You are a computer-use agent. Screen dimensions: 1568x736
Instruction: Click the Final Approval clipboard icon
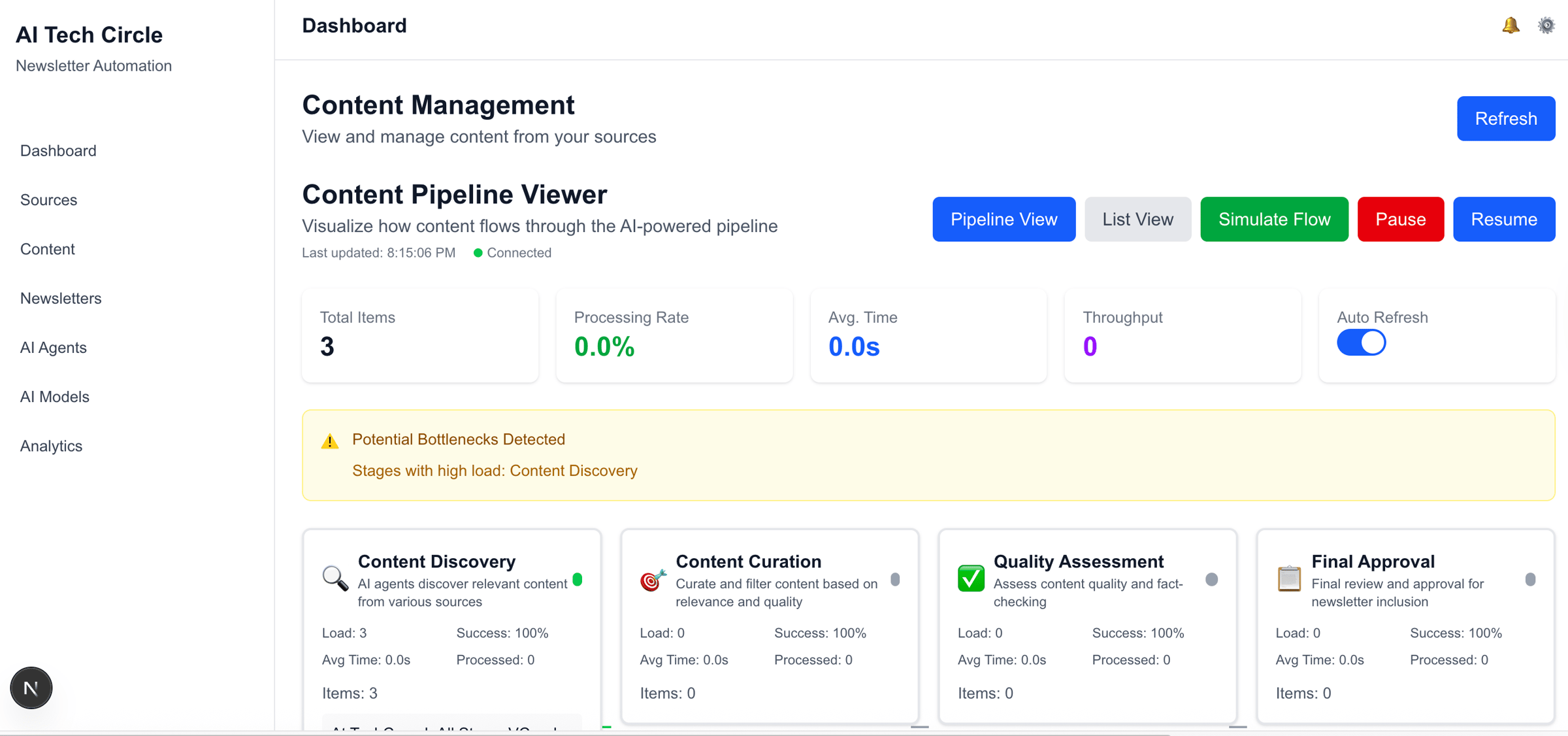tap(1288, 578)
